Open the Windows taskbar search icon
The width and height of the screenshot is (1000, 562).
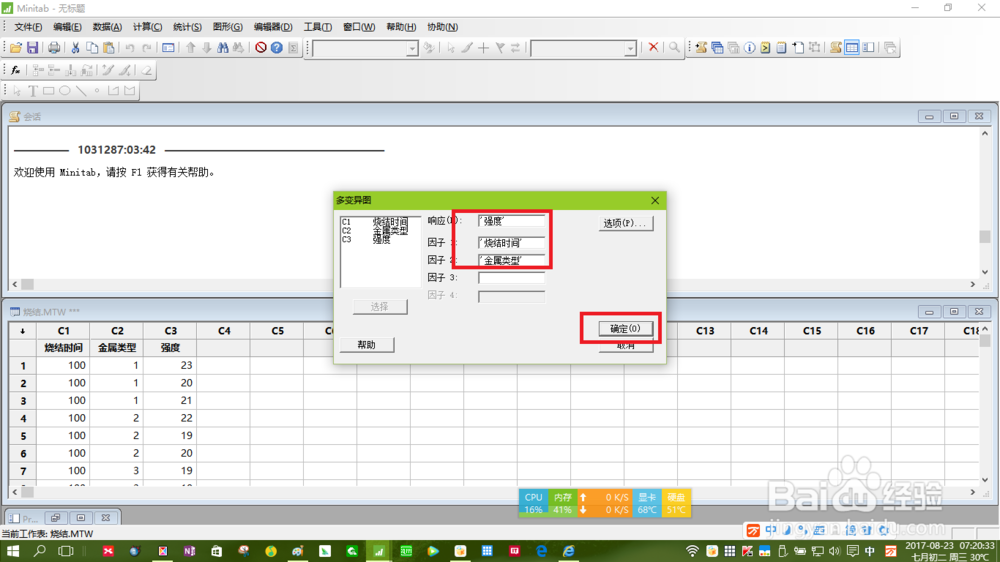[40, 551]
